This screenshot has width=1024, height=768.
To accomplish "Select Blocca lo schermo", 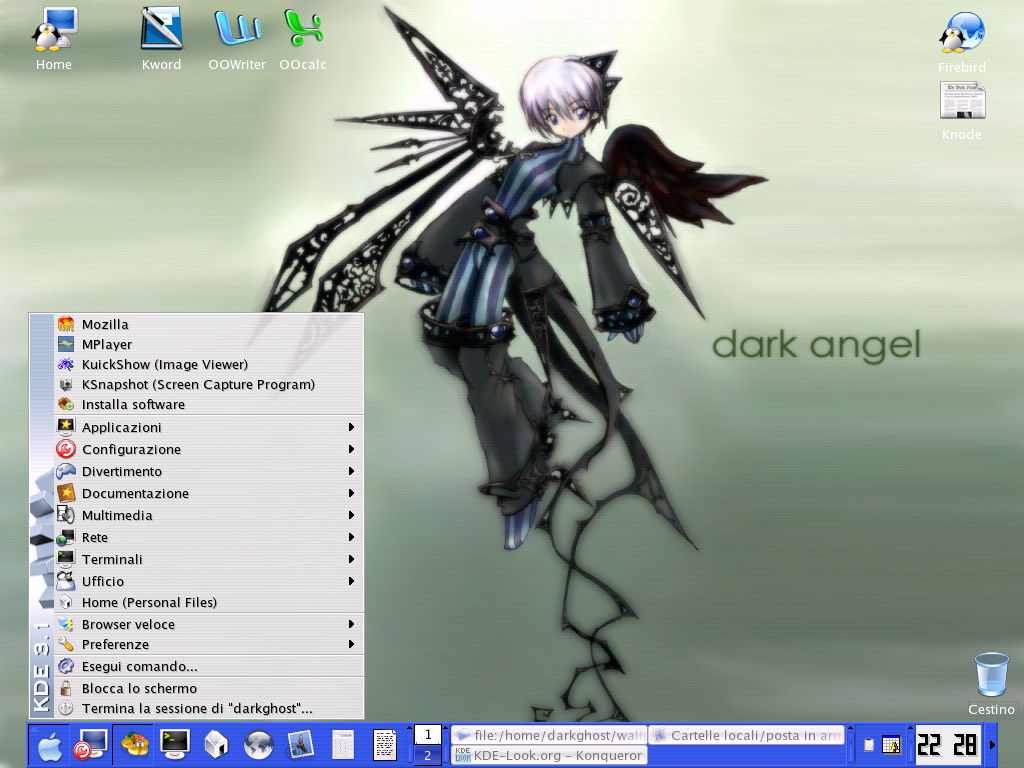I will [x=209, y=689].
